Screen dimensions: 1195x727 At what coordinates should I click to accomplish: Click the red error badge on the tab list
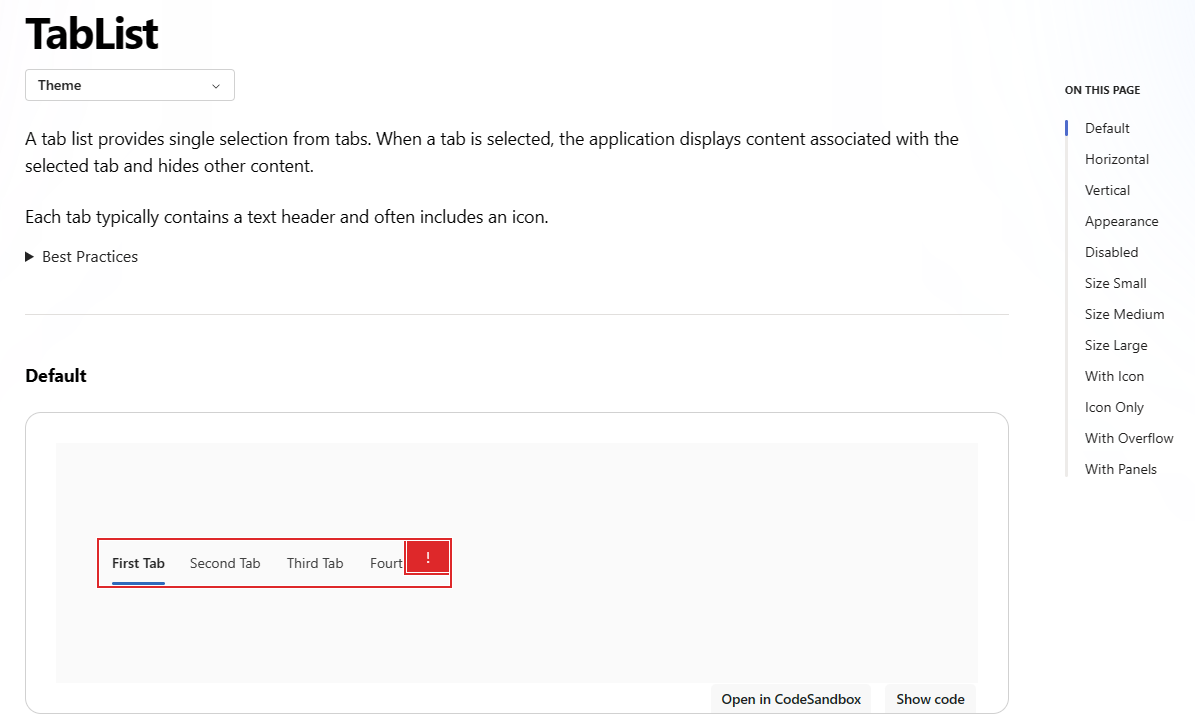[428, 557]
